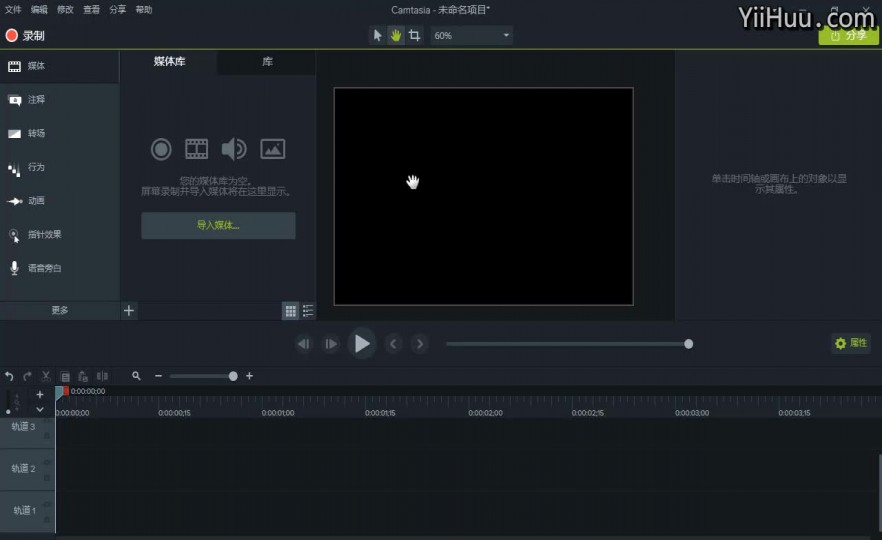Click the film strip video icon in media bin
The width and height of the screenshot is (882, 540).
click(x=197, y=149)
